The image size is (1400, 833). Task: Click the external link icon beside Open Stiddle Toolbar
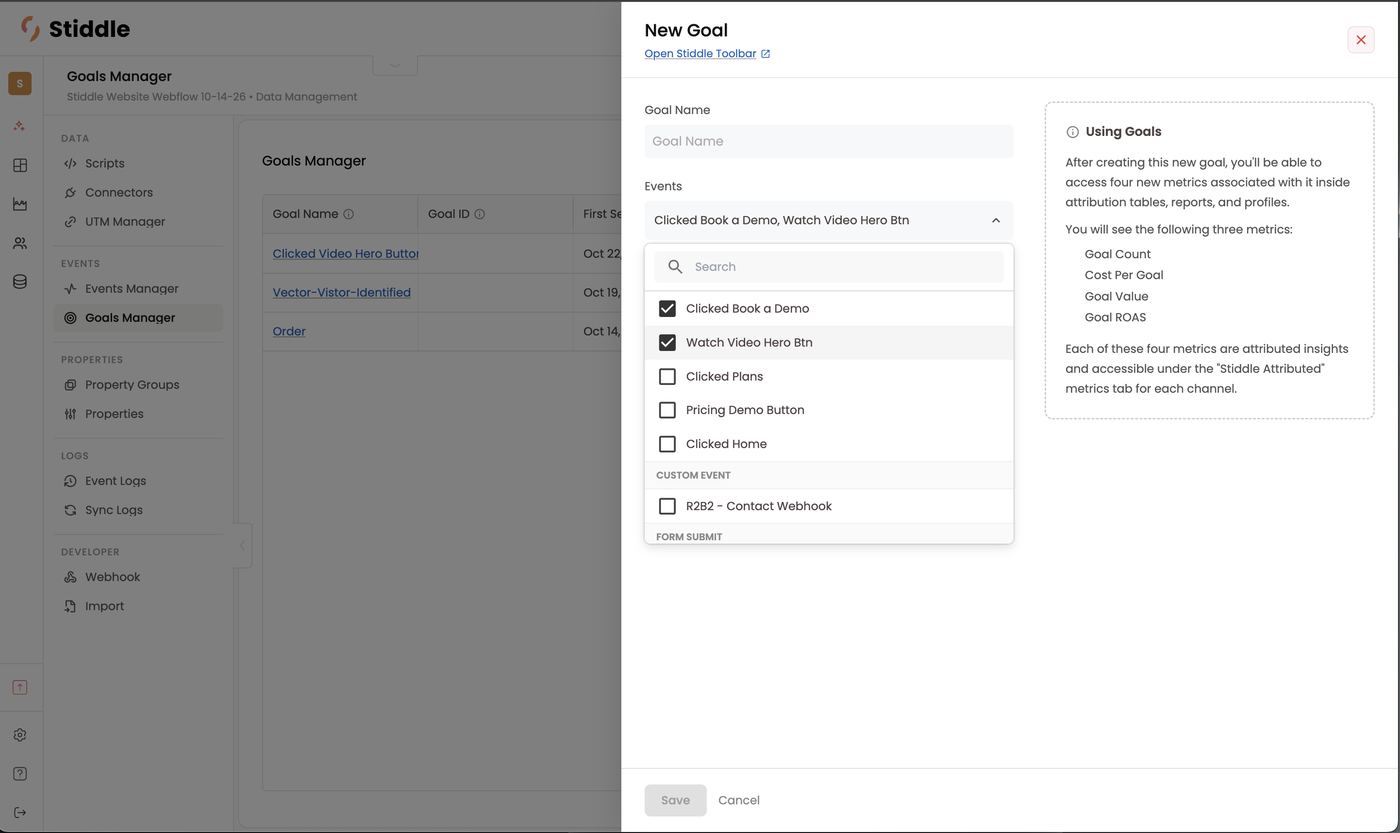[x=765, y=54]
